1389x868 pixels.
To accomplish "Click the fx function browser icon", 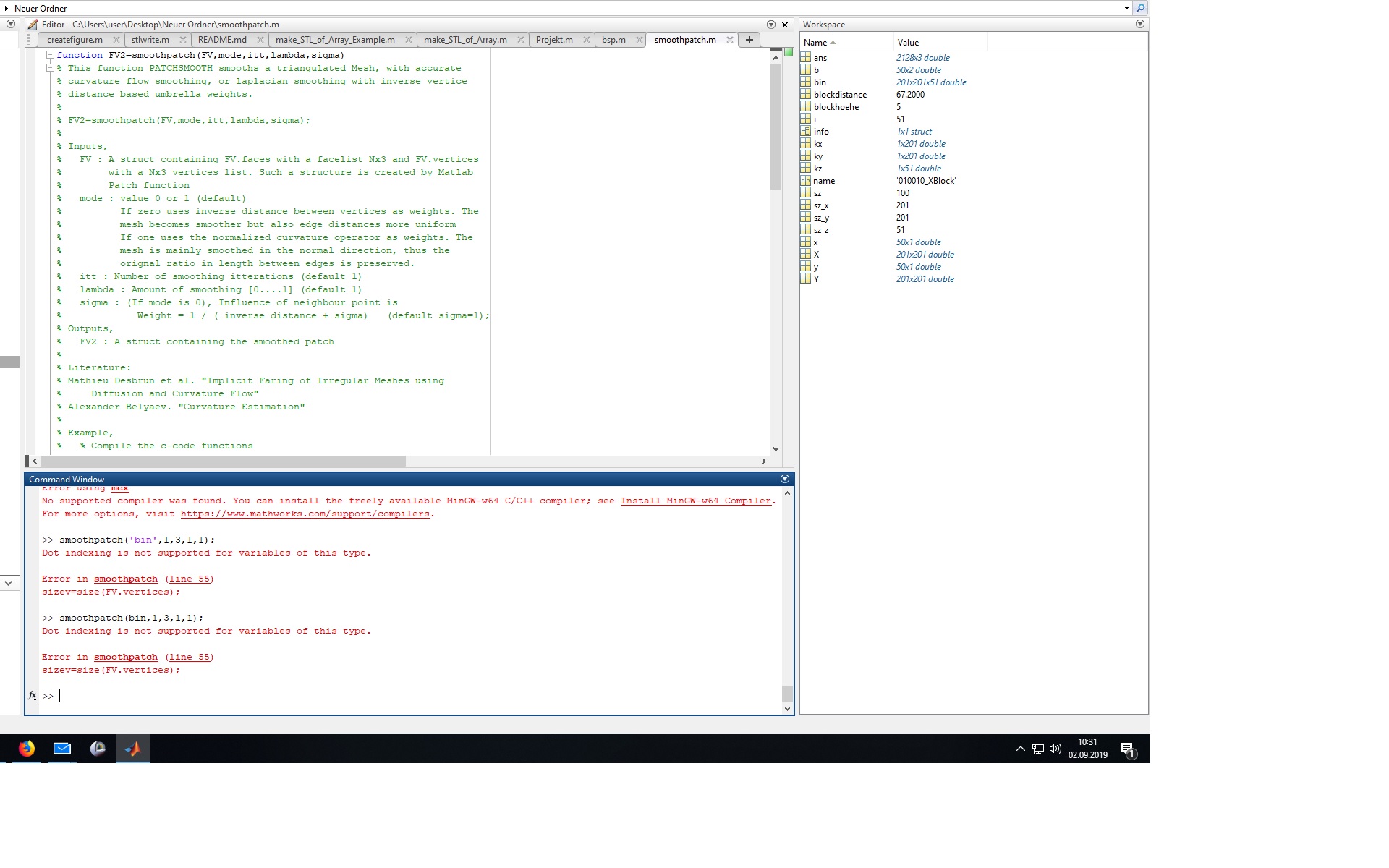I will (x=33, y=696).
